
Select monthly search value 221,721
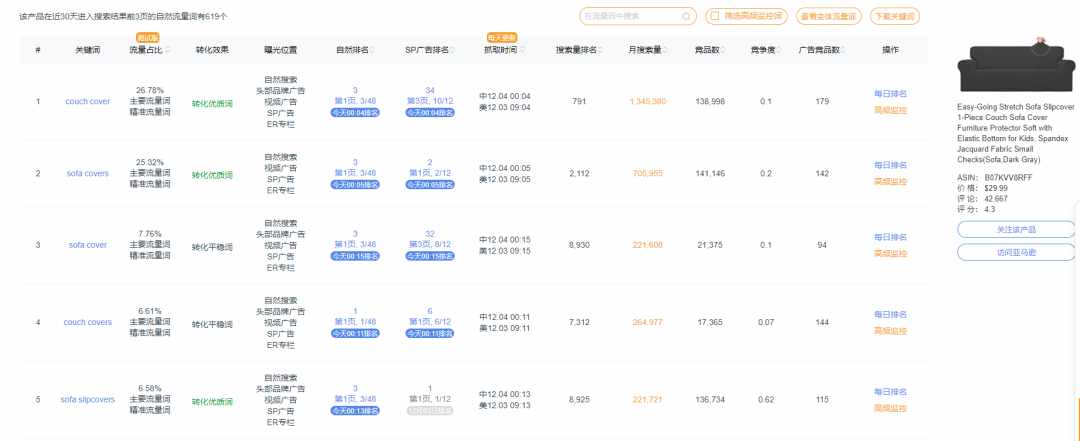pyautogui.click(x=647, y=400)
